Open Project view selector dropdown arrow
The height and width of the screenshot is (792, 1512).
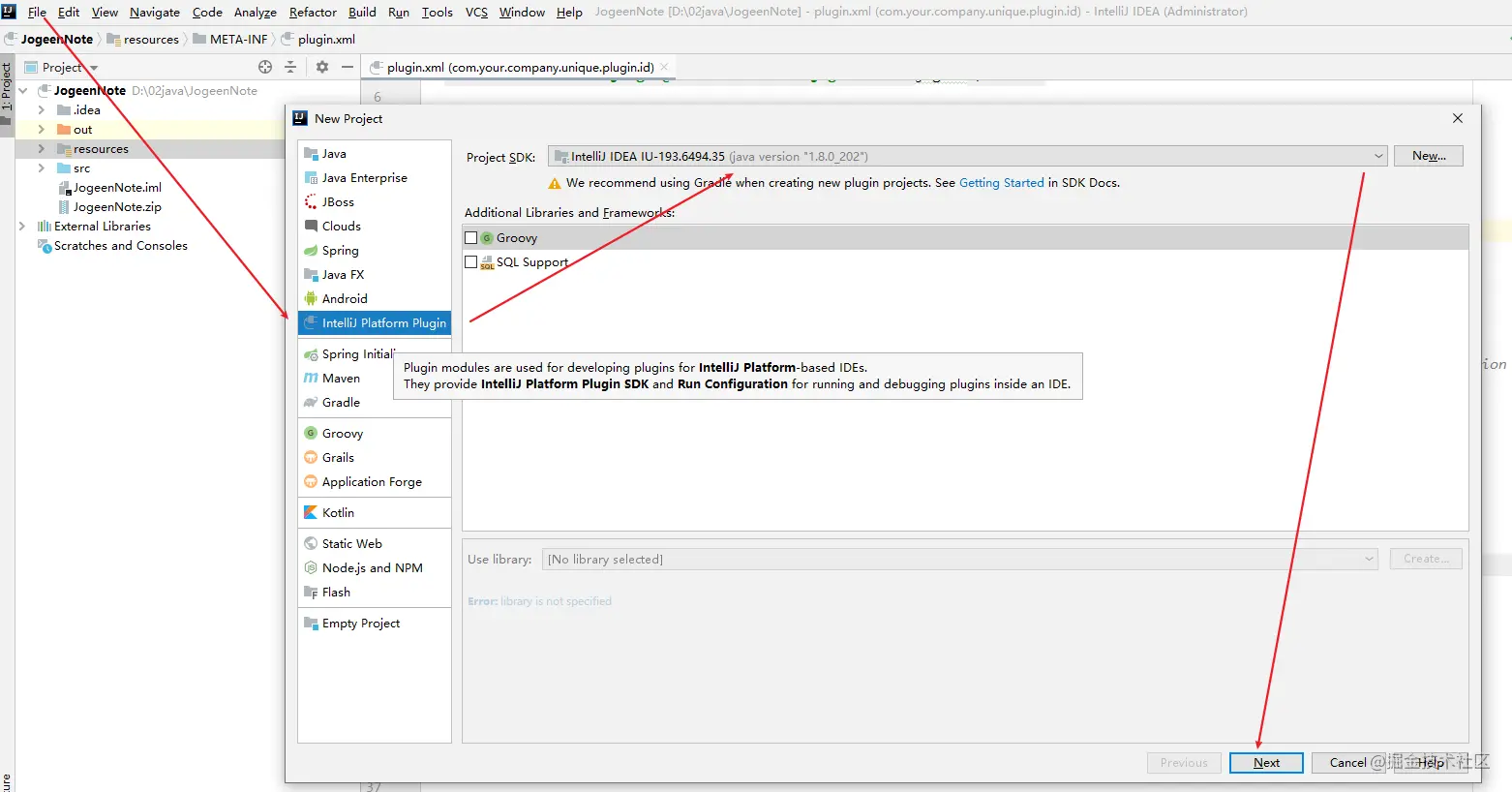coord(94,68)
